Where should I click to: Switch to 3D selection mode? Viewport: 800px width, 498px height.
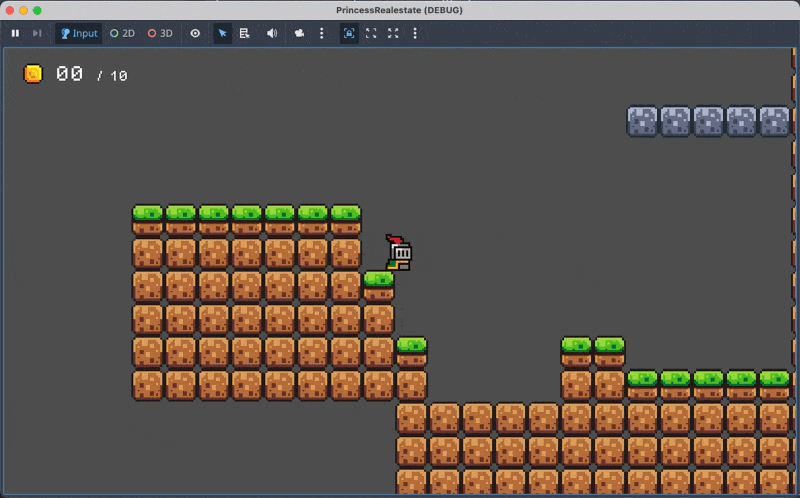click(x=160, y=33)
